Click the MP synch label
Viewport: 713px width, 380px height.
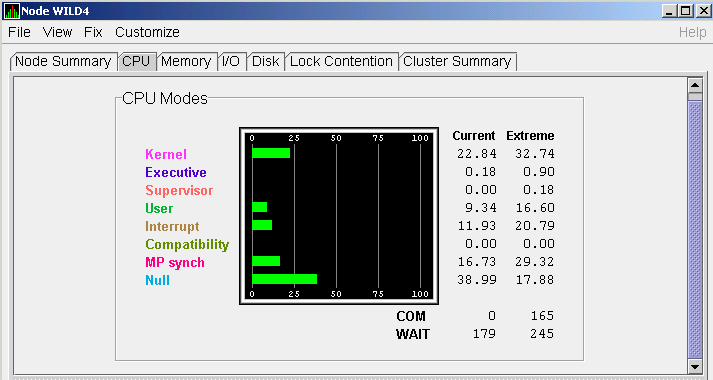(x=175, y=263)
